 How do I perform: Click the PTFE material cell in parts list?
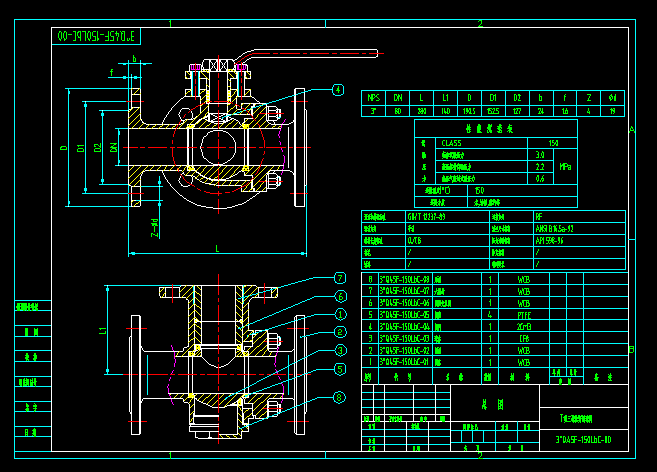pyautogui.click(x=523, y=314)
